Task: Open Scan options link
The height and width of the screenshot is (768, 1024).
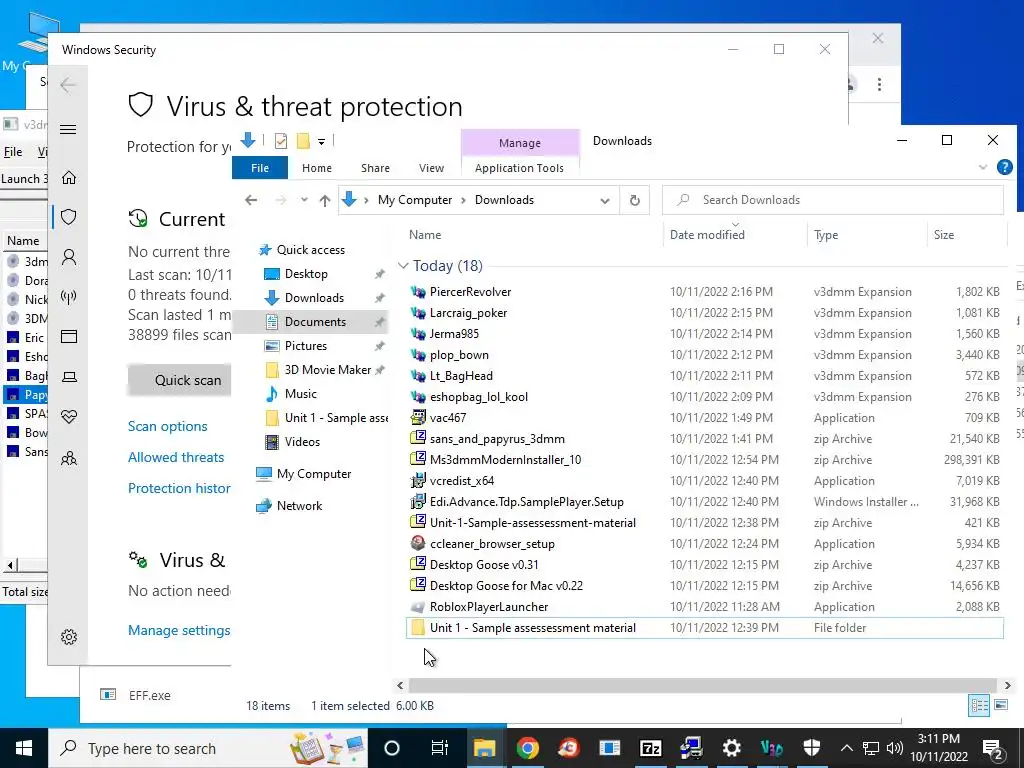Action: (x=168, y=426)
